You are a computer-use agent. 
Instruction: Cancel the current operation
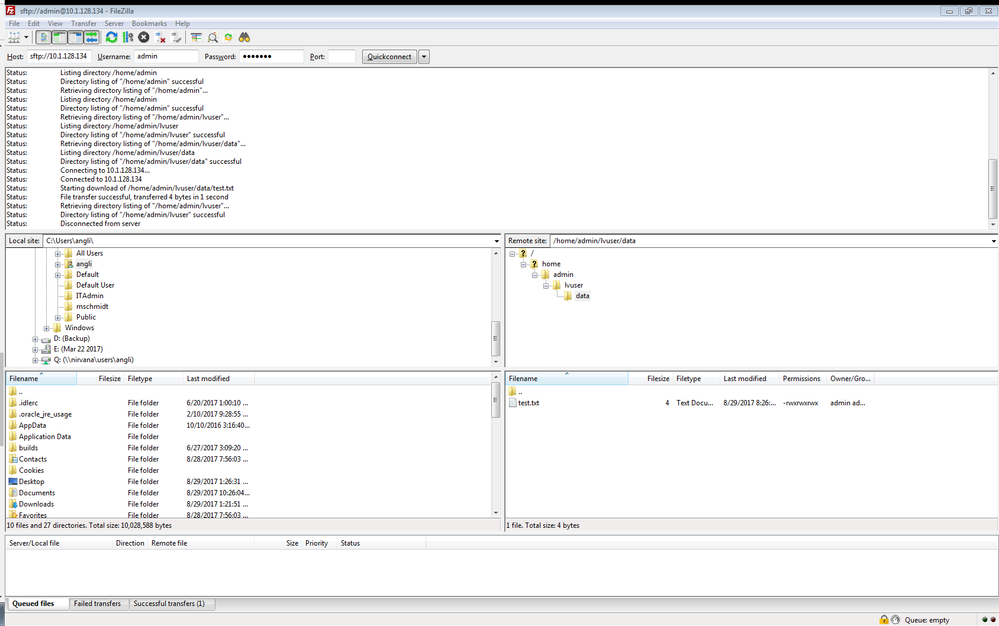click(x=144, y=38)
